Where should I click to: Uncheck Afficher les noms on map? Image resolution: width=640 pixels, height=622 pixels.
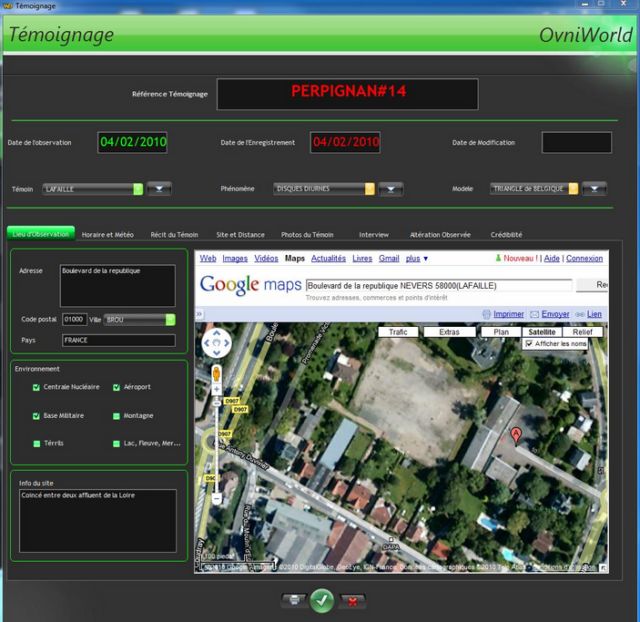coord(529,344)
